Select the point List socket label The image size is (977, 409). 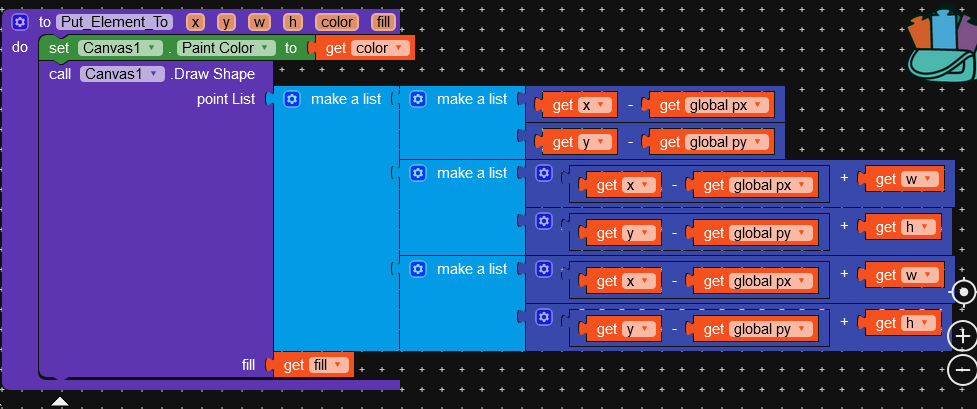click(226, 99)
